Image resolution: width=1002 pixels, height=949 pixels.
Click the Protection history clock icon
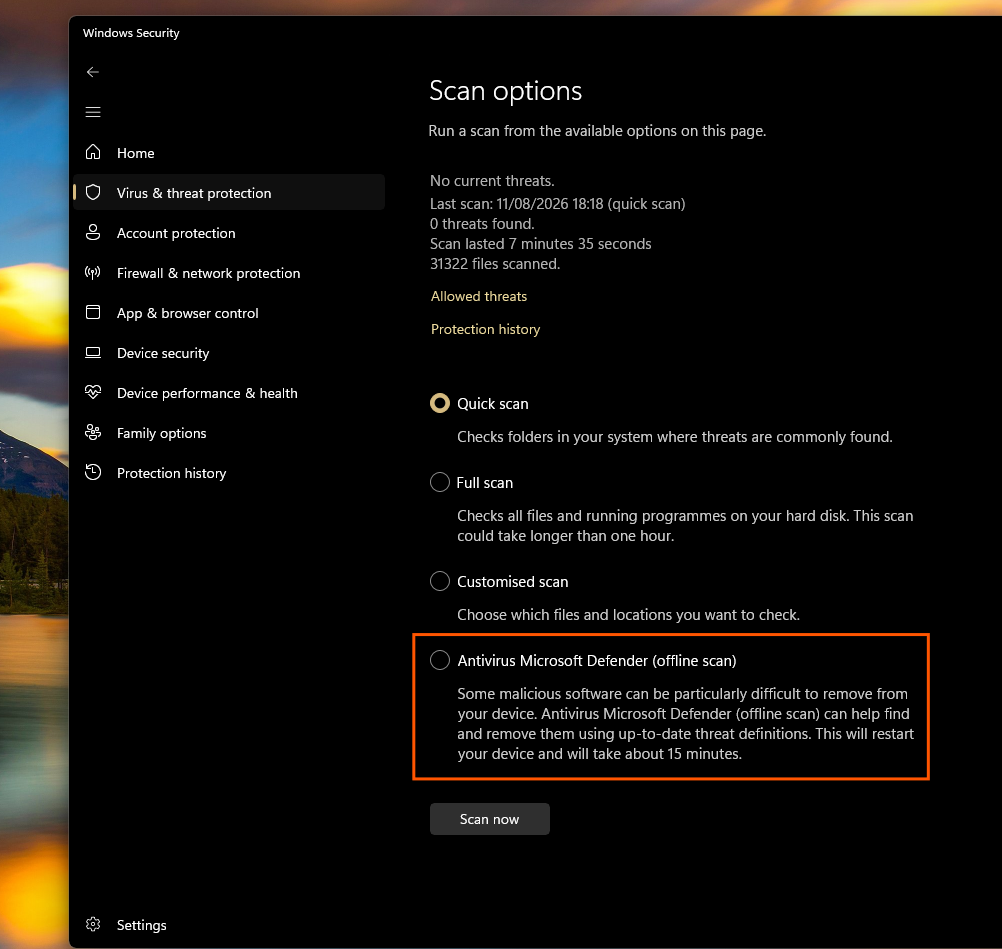click(x=93, y=472)
